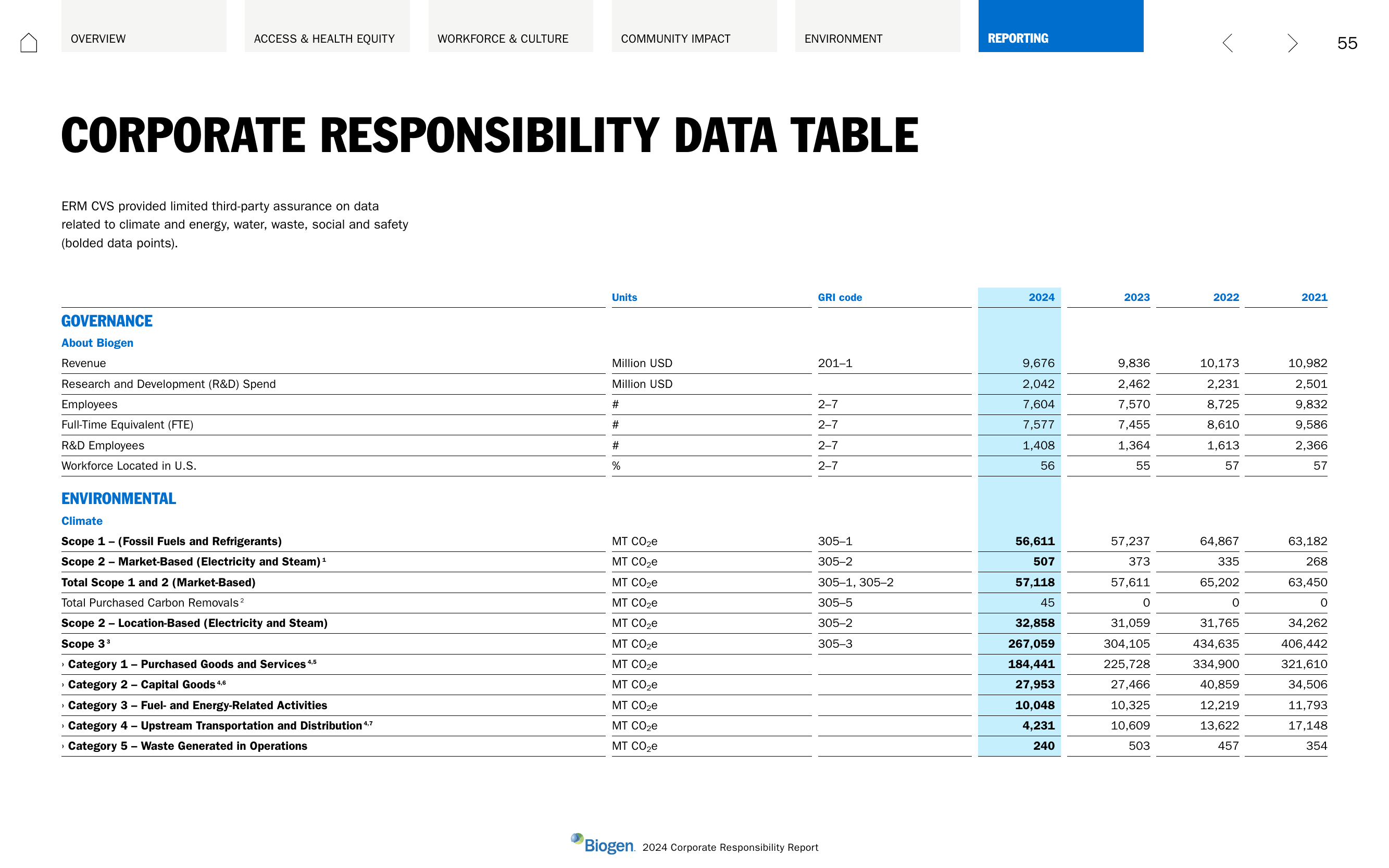Click 2024 carbon removals value 45
This screenshot has width=1389, height=868.
1047,603
